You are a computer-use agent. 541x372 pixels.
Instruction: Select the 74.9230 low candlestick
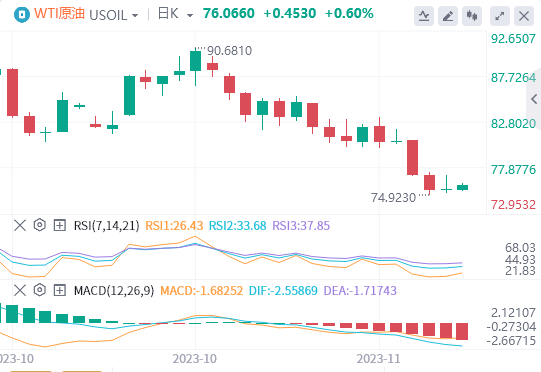click(430, 183)
